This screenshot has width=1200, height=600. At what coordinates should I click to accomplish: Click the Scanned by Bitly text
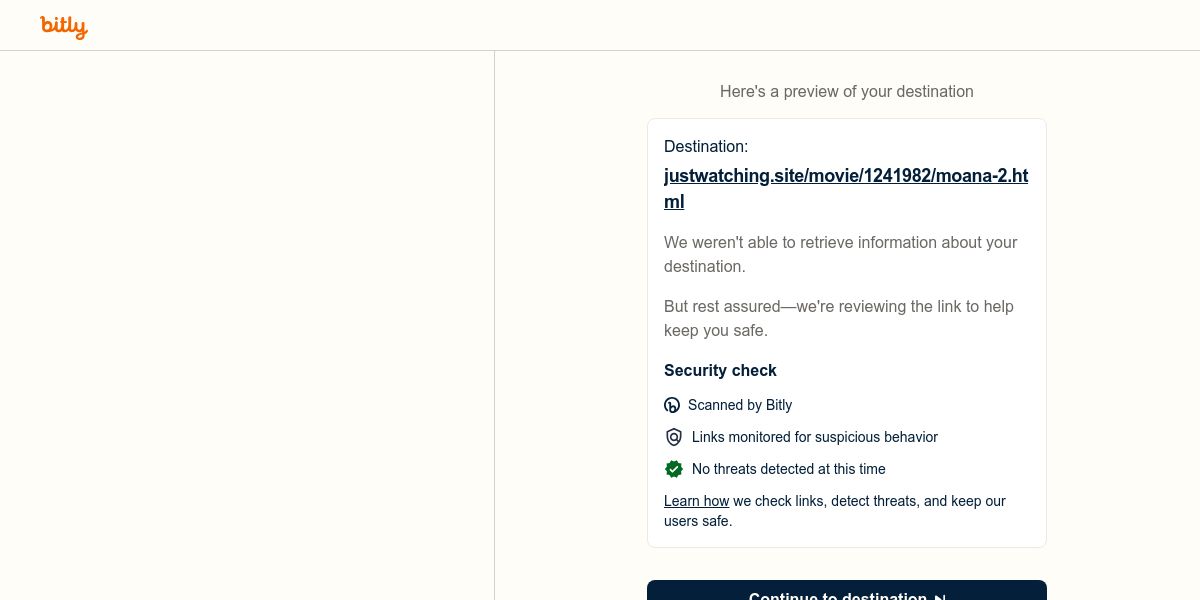[740, 405]
